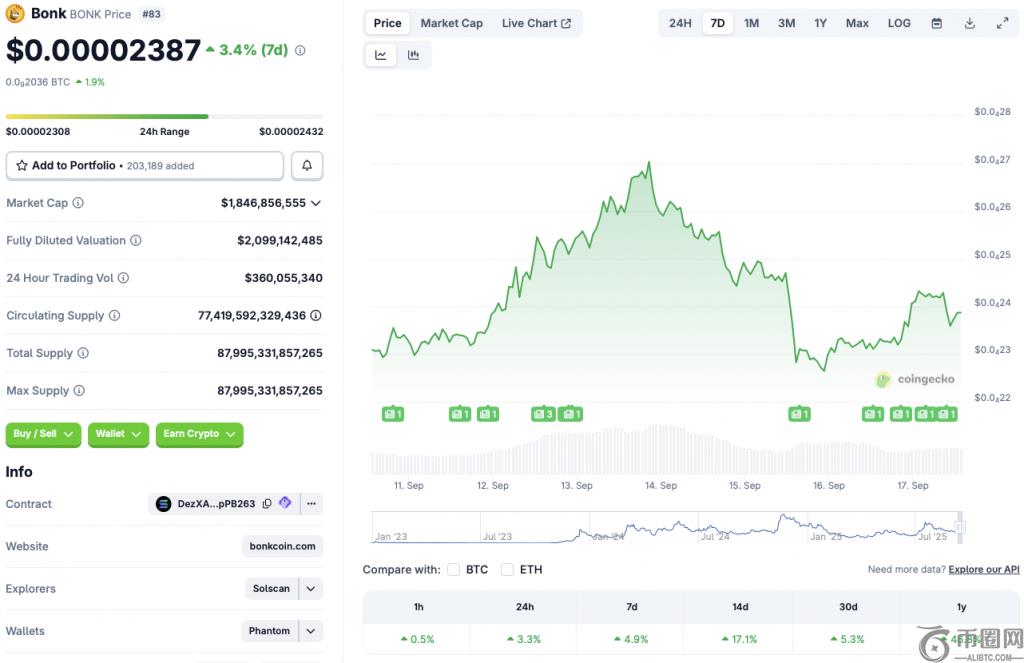1024x663 pixels.
Task: Open the calendar date range picker
Action: [937, 23]
